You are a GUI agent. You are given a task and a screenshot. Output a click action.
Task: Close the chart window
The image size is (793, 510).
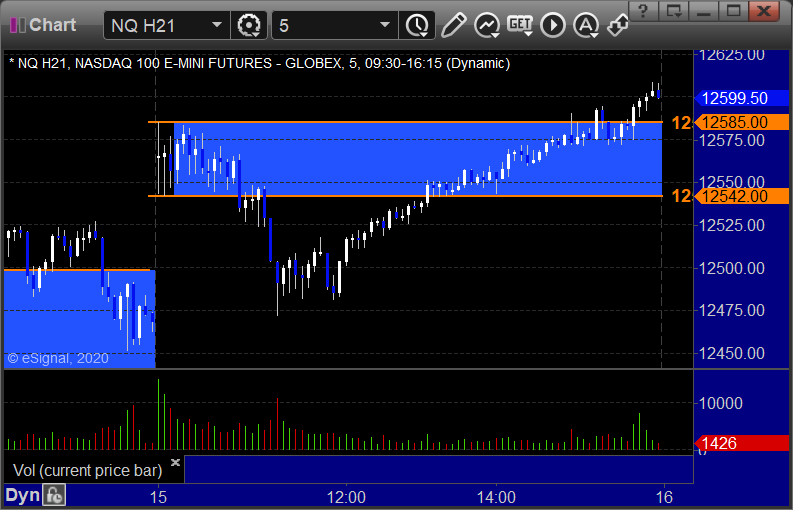[764, 11]
